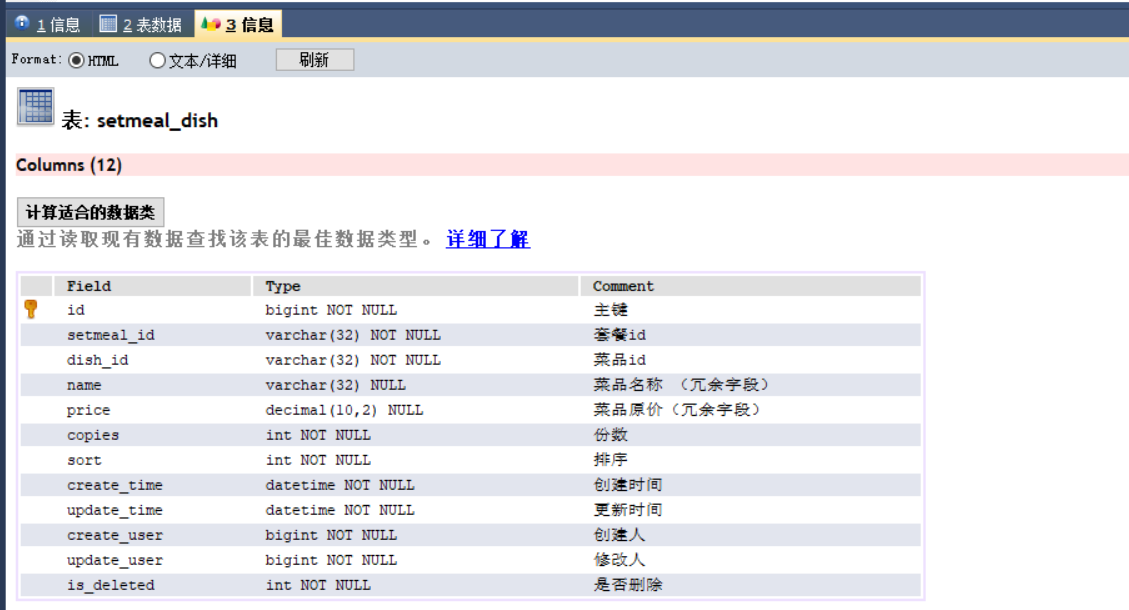Select the create_user field cell
This screenshot has height=610, width=1129.
(153, 535)
